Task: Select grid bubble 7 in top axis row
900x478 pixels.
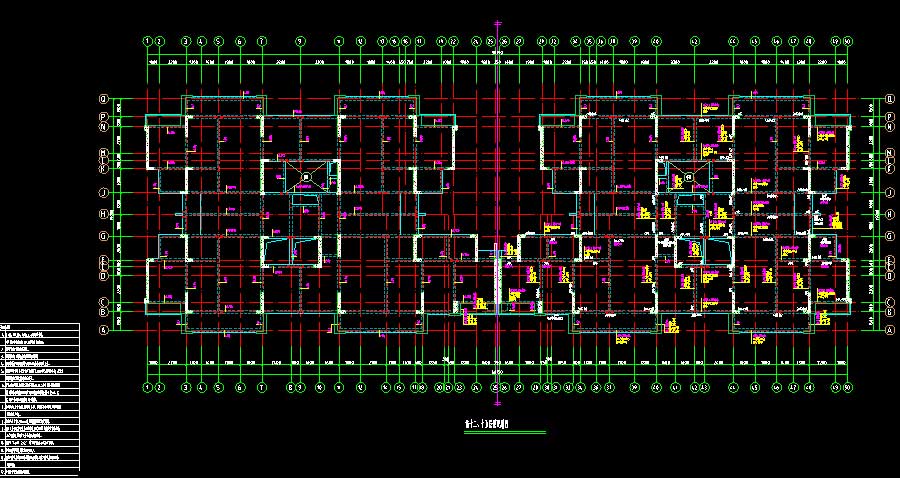Action: coord(262,41)
